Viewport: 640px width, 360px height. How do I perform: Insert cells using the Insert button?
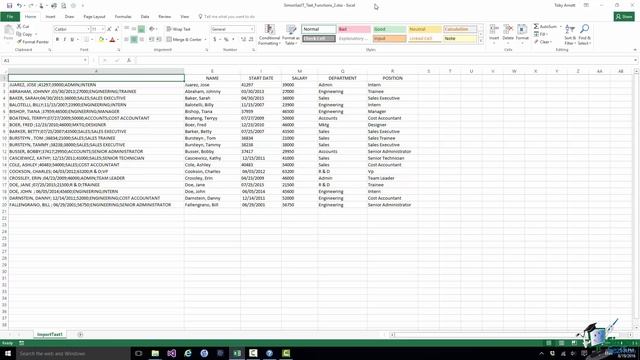click(494, 33)
